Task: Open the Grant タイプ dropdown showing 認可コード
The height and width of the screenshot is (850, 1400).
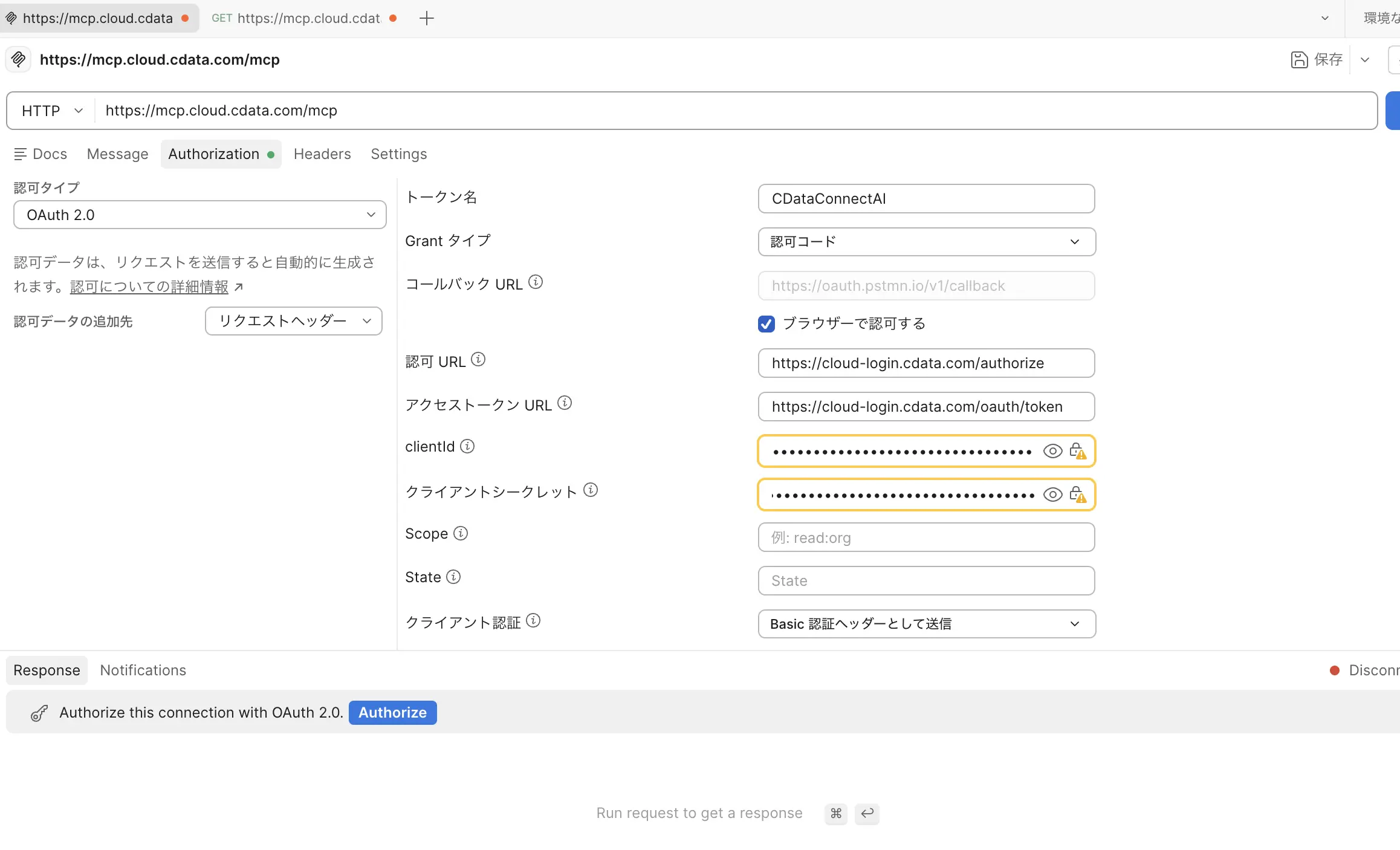Action: click(x=925, y=241)
